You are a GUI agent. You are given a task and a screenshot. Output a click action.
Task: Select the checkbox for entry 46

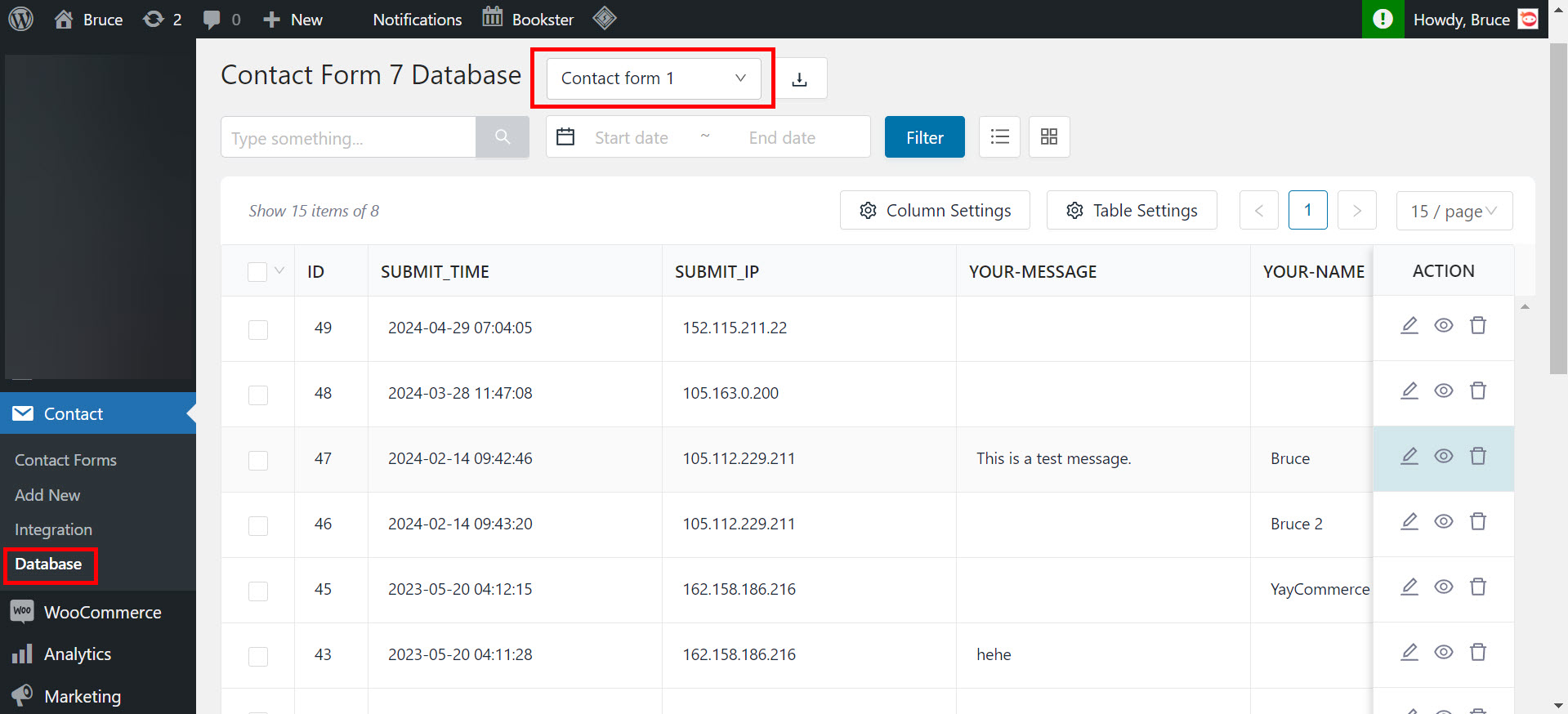click(x=258, y=525)
